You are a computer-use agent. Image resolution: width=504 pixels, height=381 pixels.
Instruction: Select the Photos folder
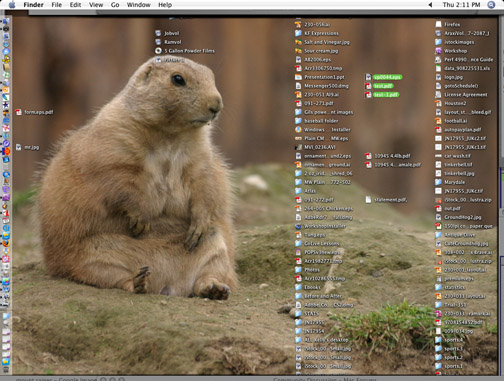click(x=298, y=270)
